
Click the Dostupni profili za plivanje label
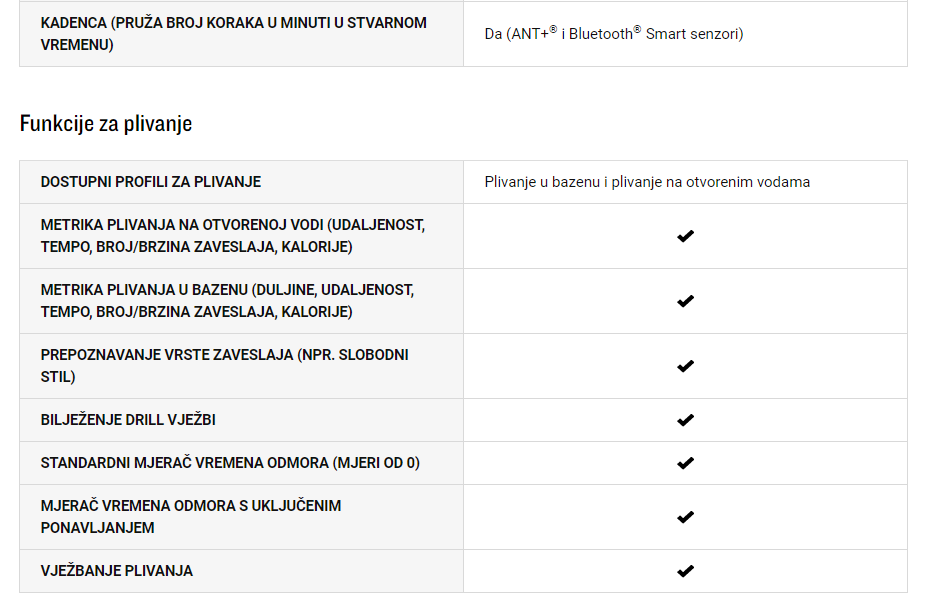pos(151,182)
